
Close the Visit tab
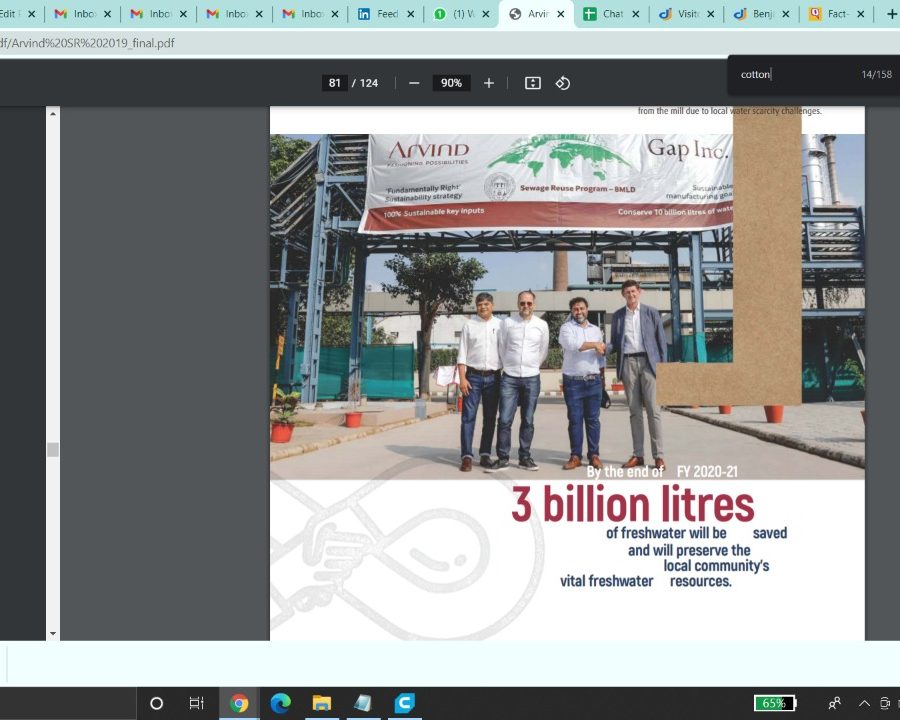tap(711, 14)
